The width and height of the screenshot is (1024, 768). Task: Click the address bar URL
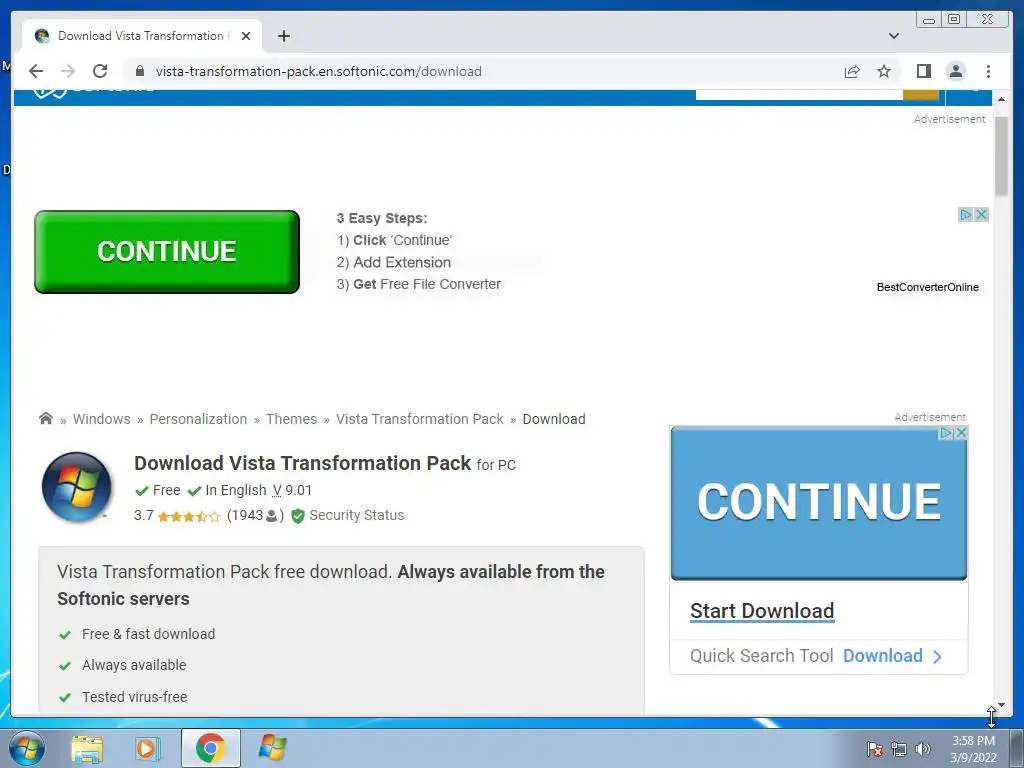[x=319, y=71]
